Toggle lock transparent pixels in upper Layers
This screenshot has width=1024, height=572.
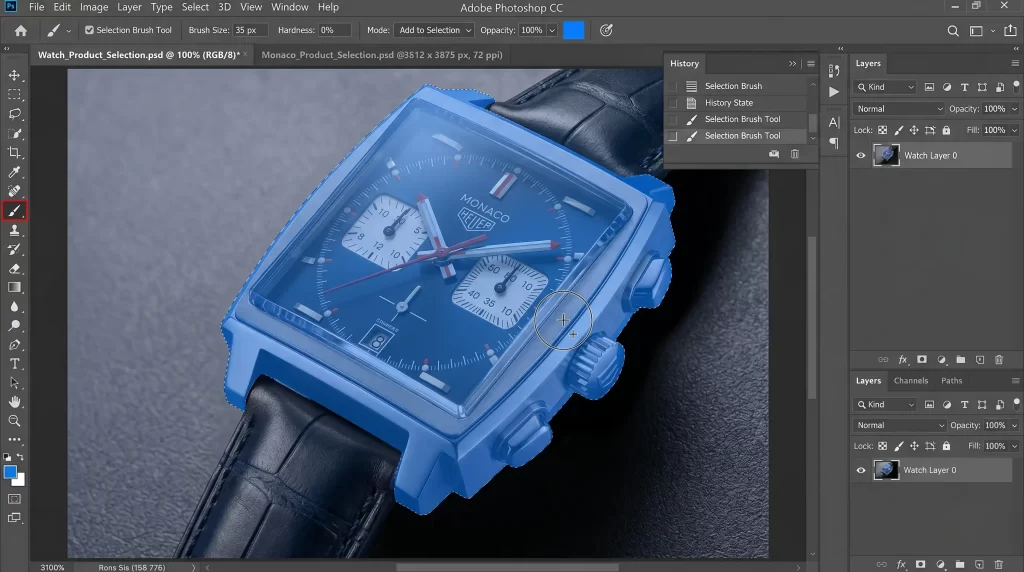(x=882, y=130)
